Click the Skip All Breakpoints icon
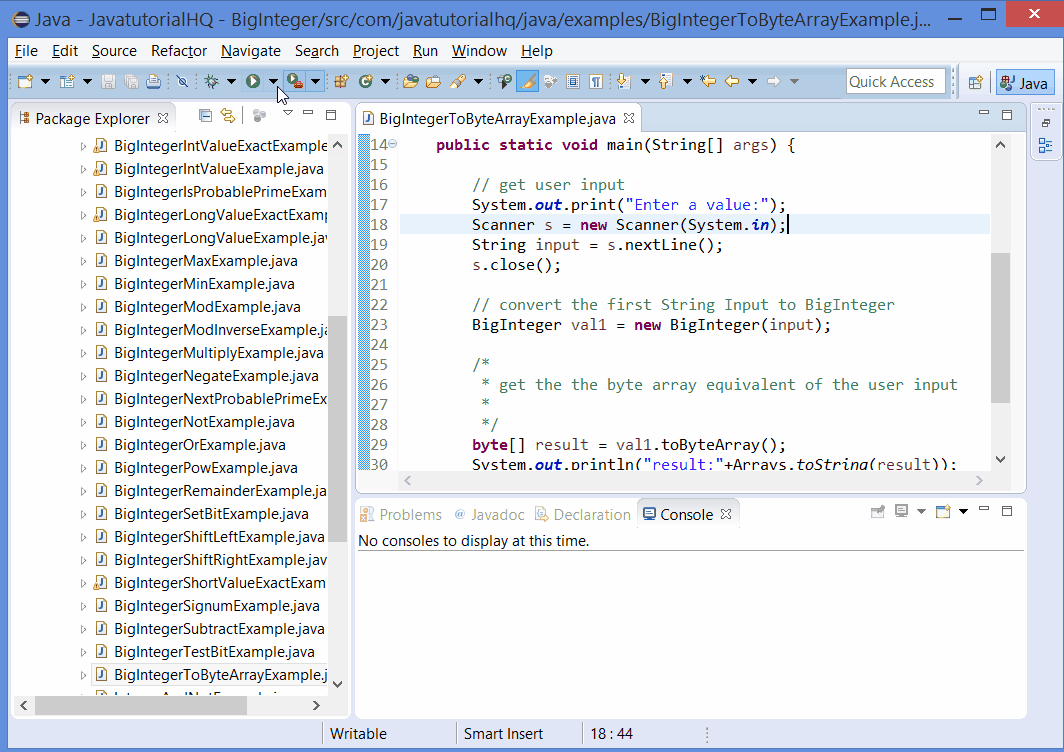 click(x=184, y=82)
